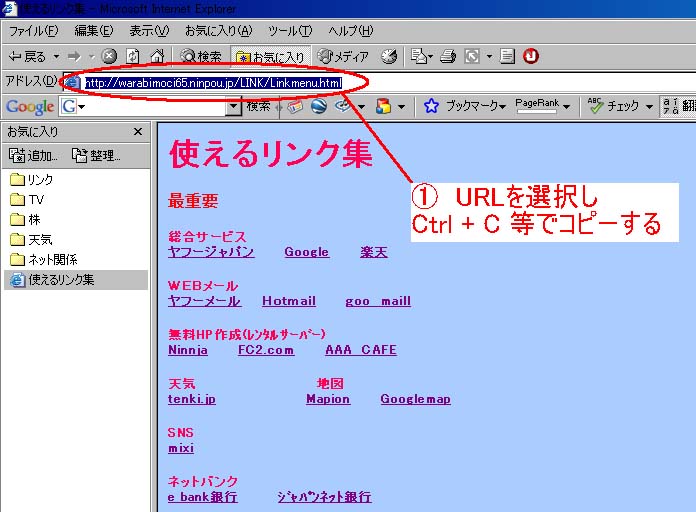Click the Back arrow button
The height and width of the screenshot is (512, 696).
click(x=28, y=56)
